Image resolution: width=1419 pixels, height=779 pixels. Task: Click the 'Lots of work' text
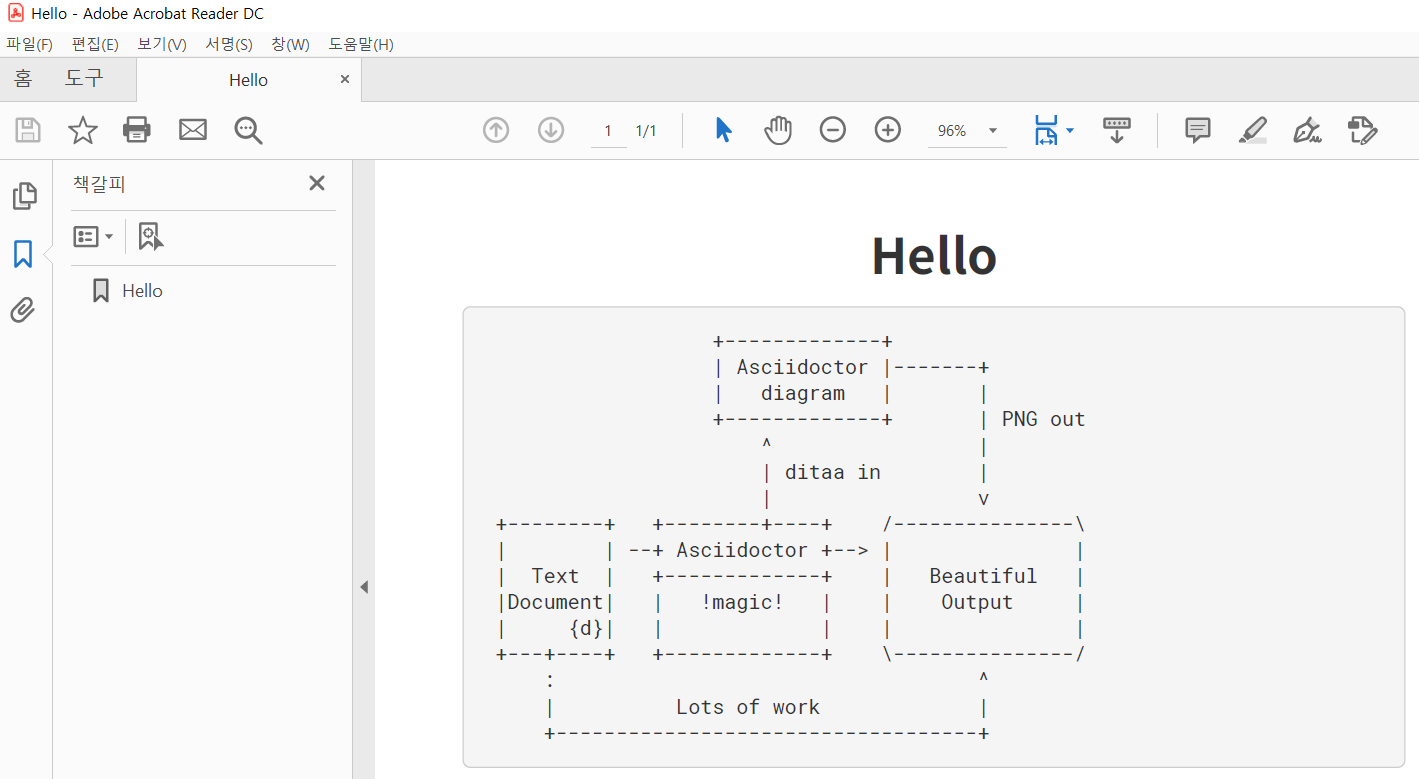point(748,707)
